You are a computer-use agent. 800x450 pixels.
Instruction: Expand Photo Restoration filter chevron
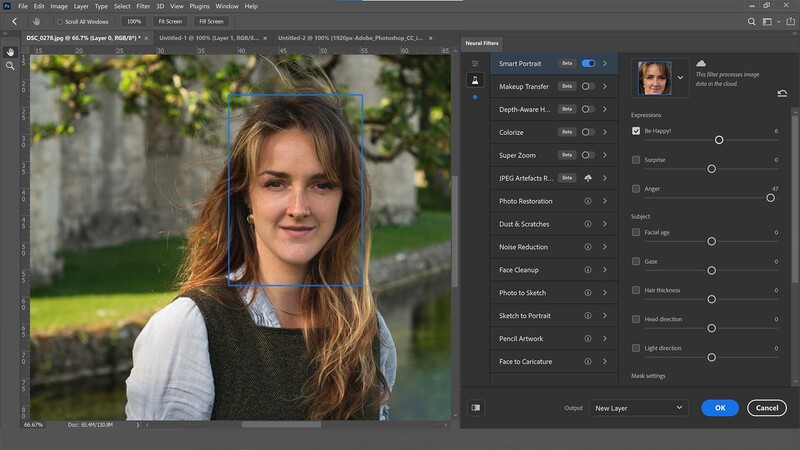tap(605, 201)
